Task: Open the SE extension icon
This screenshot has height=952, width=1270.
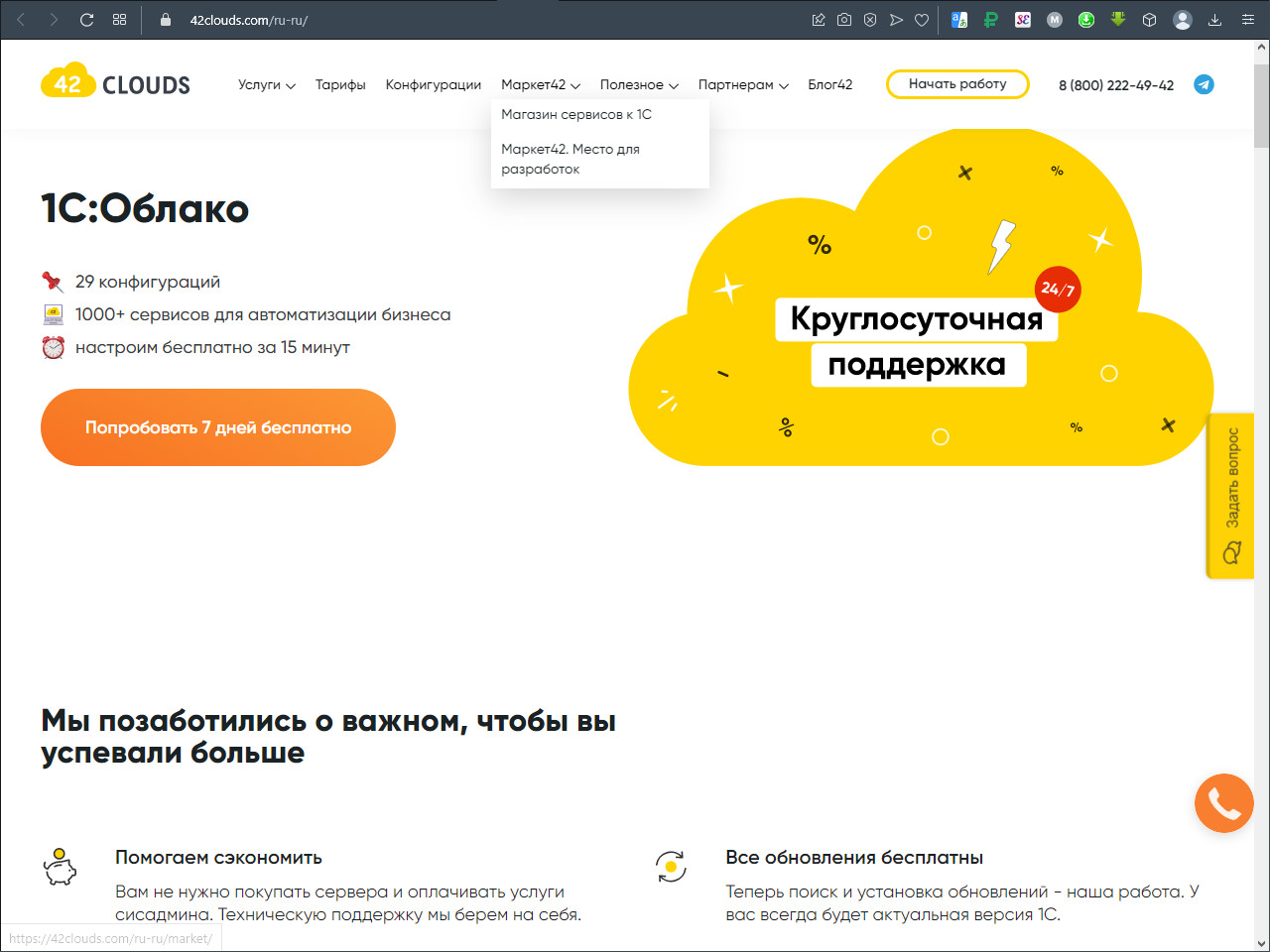Action: [1023, 20]
